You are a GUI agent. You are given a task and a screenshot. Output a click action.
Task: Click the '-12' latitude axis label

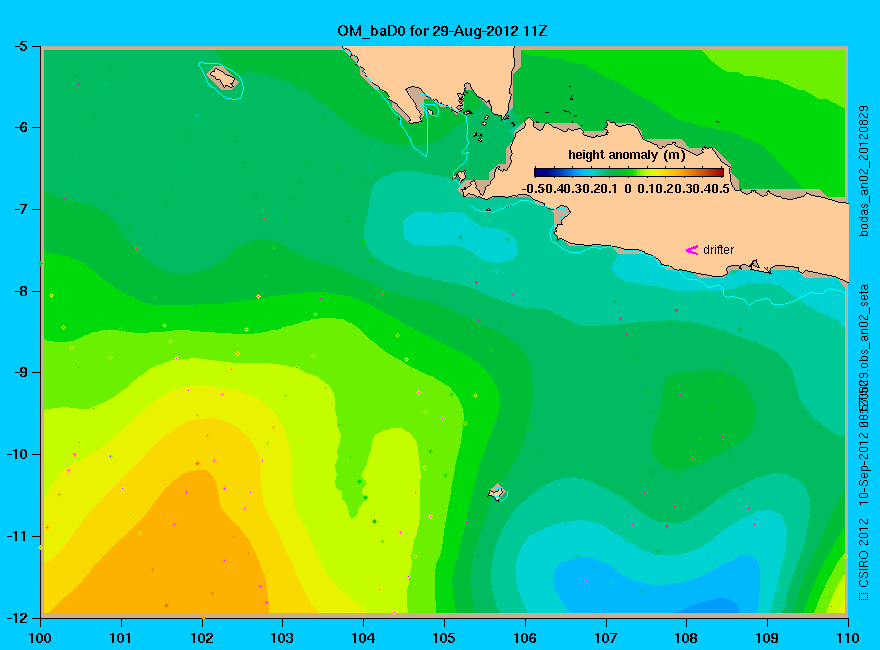pos(17,617)
